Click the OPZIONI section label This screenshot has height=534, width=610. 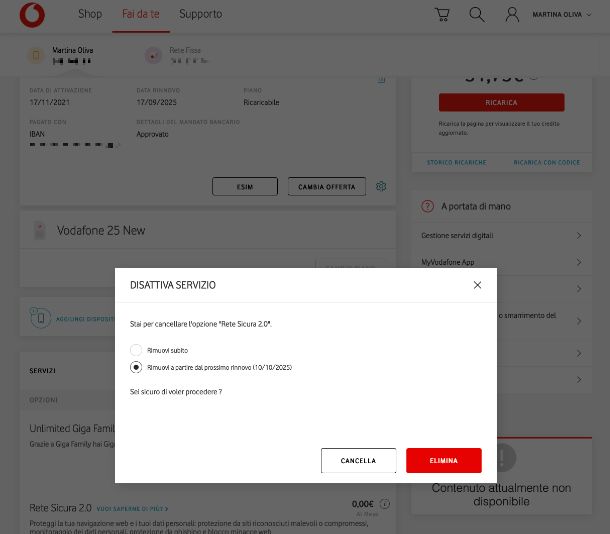click(x=43, y=400)
